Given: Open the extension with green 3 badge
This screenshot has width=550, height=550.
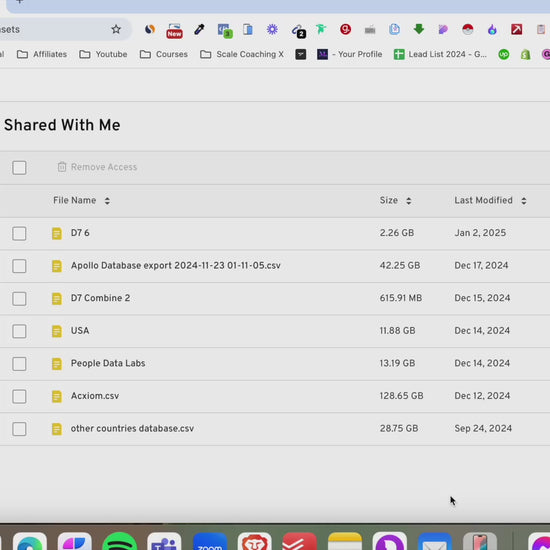Looking at the screenshot, I should click(224, 30).
